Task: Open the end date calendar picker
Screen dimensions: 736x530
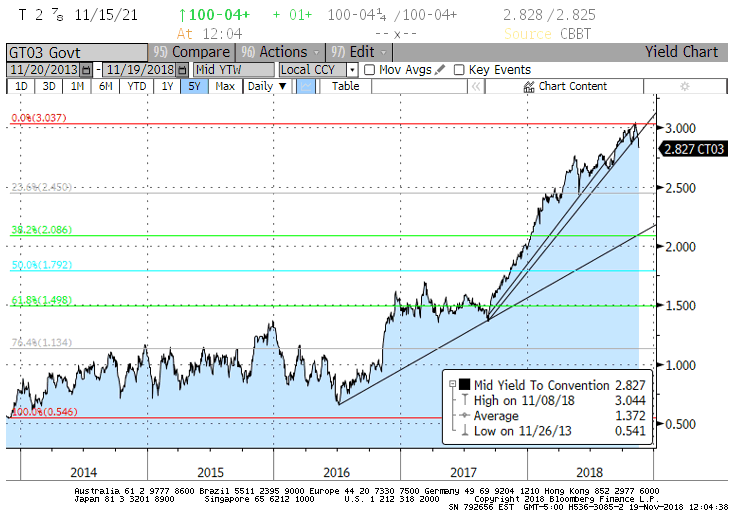Action: [183, 70]
